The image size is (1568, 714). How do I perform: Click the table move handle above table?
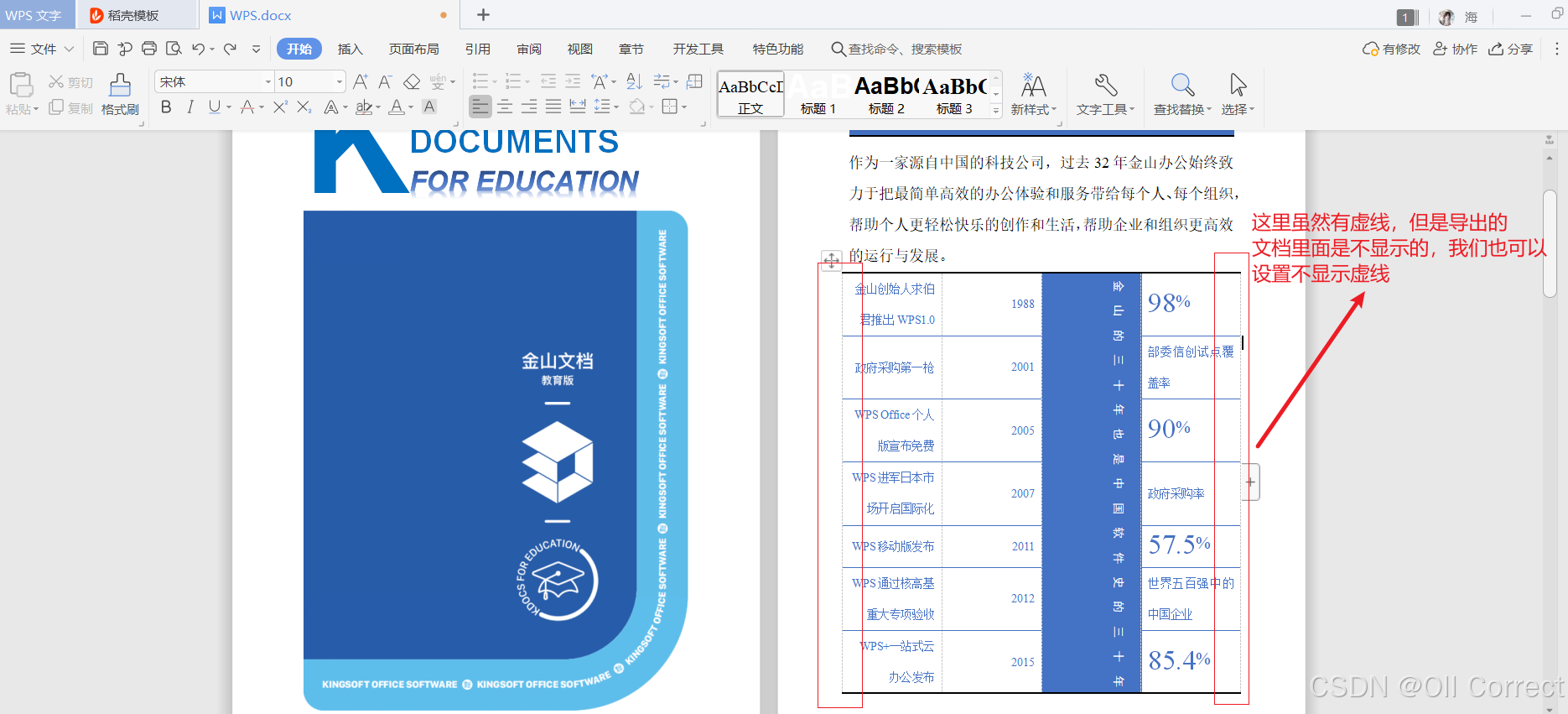831,260
